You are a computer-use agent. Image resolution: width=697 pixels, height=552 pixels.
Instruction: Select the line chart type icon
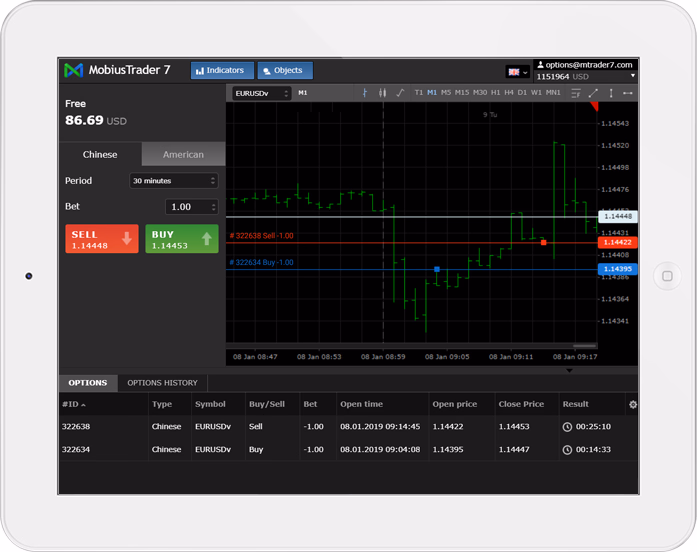pos(400,93)
